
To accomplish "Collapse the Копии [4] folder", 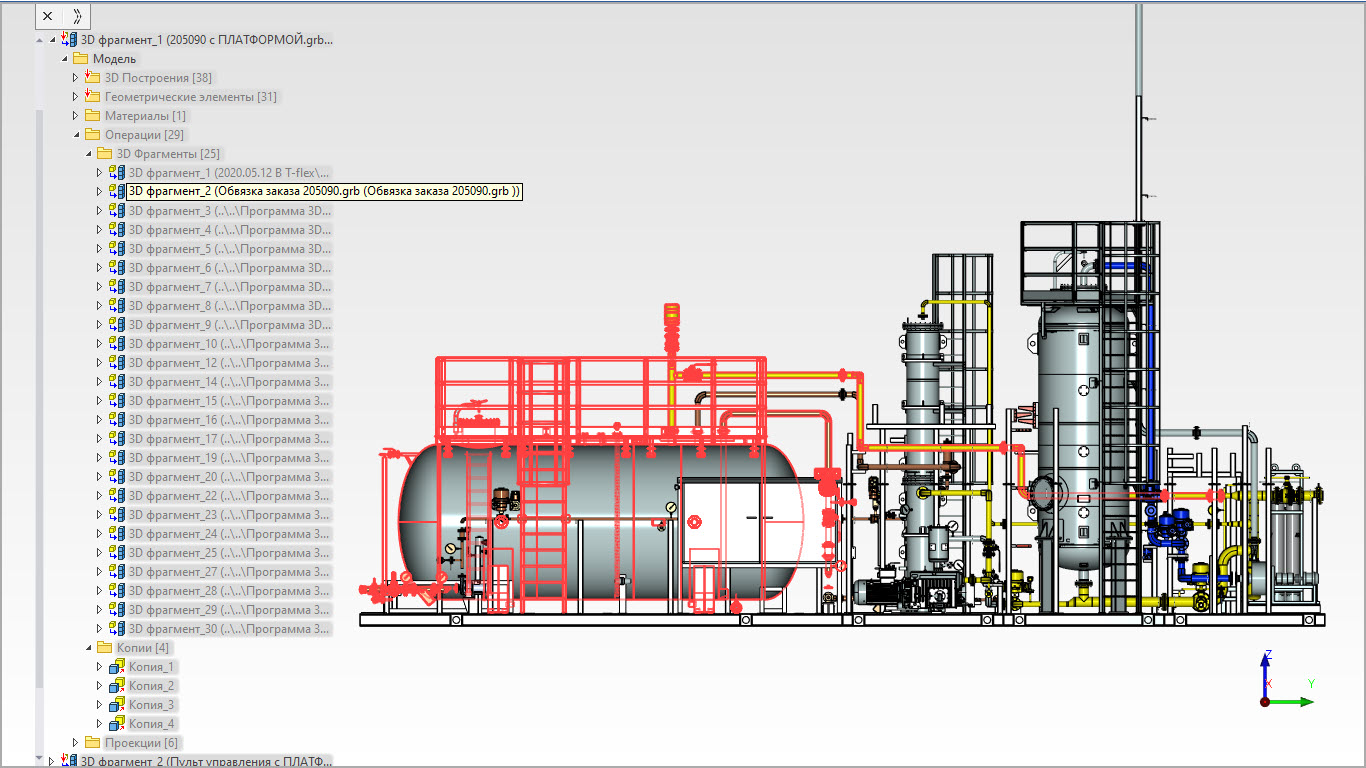I will pos(87,648).
